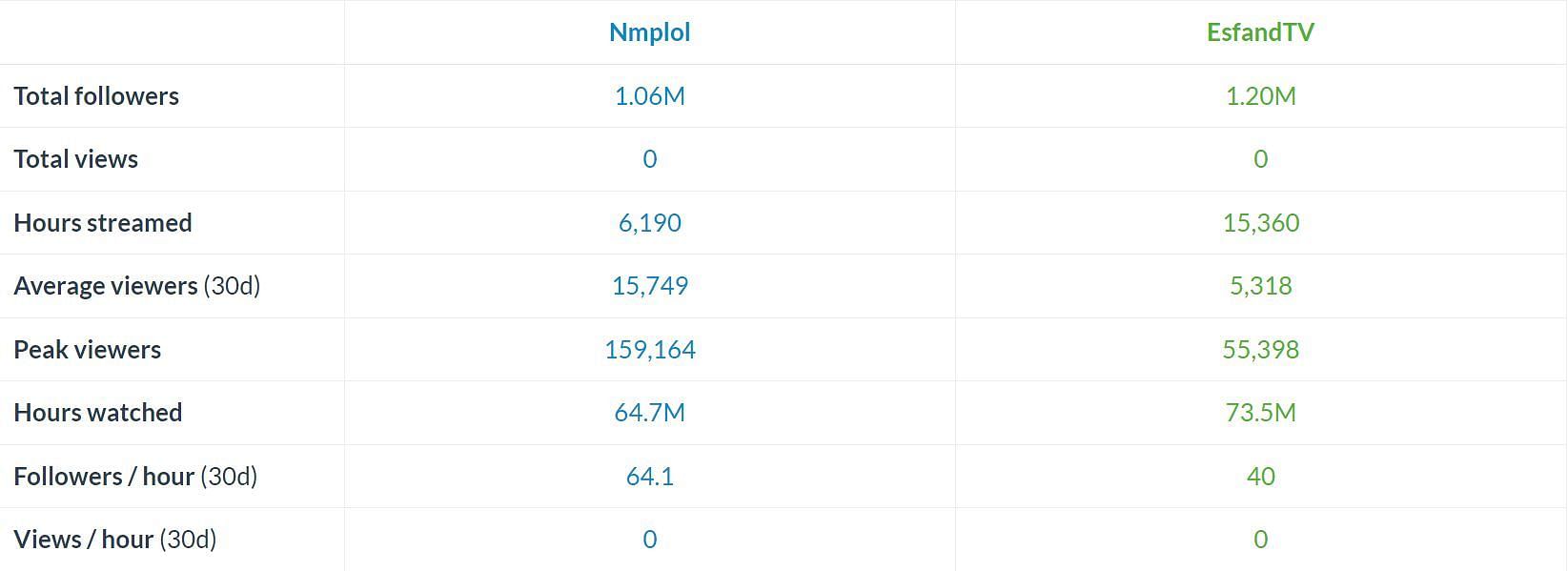Select the Hours streamed row label
The width and height of the screenshot is (1568, 571).
pyautogui.click(x=103, y=223)
